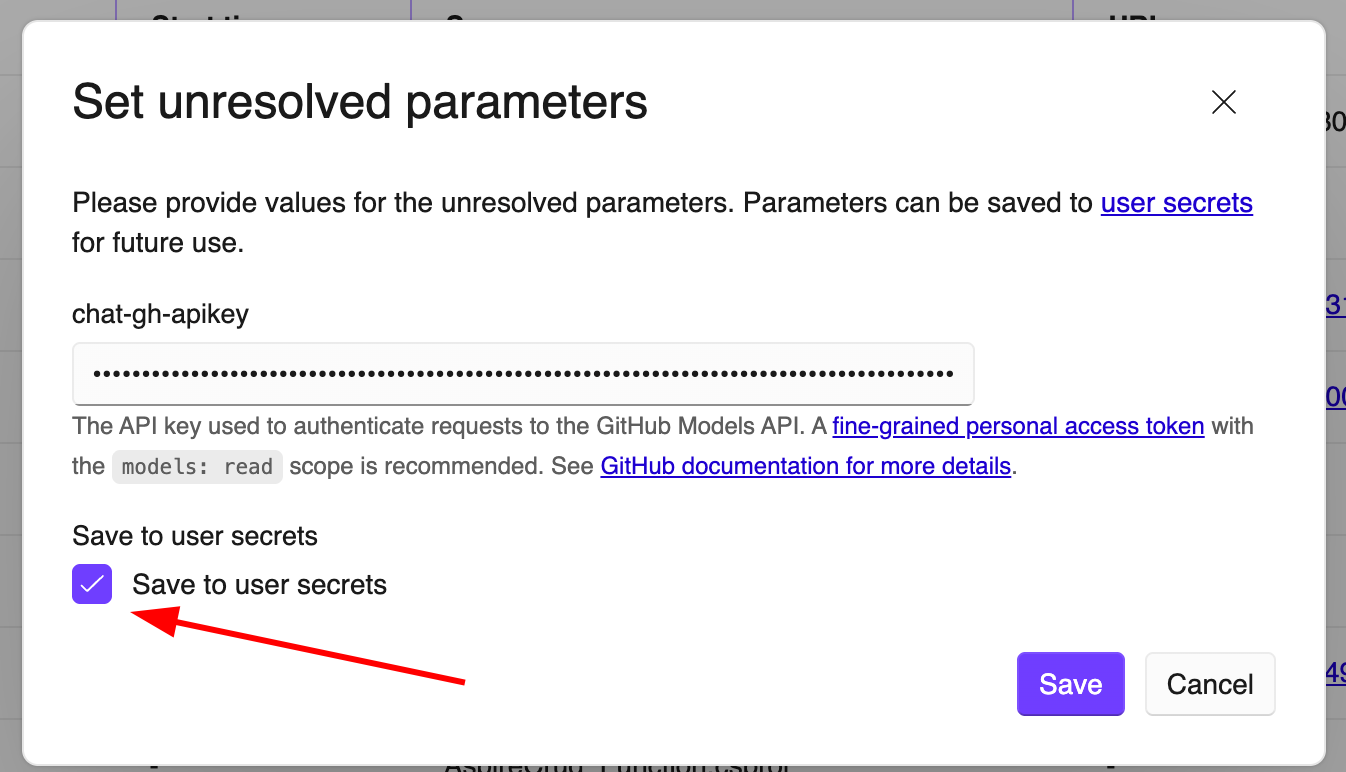
Task: Click the truncated background link beside the password field
Action: (1335, 397)
